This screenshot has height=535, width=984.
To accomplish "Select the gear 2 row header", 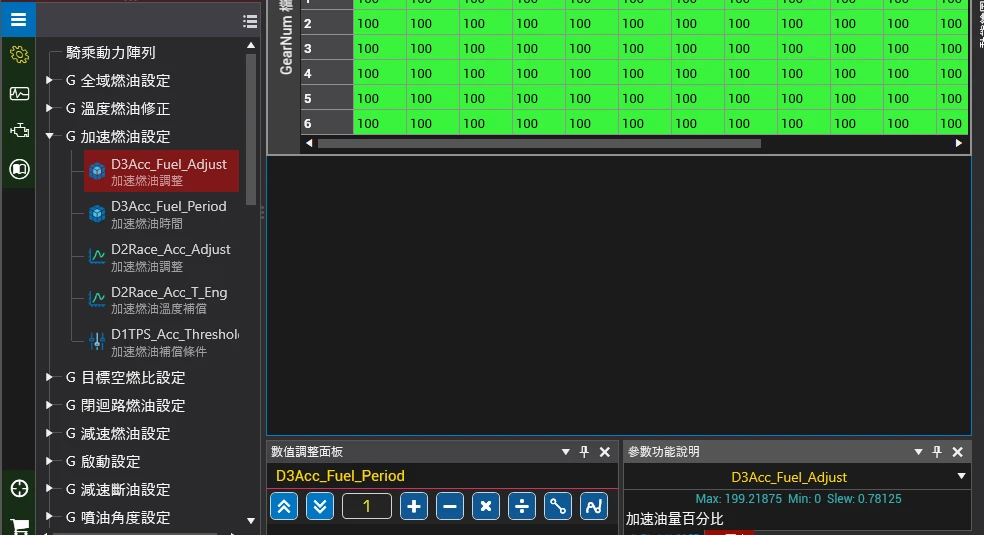I will pyautogui.click(x=327, y=23).
